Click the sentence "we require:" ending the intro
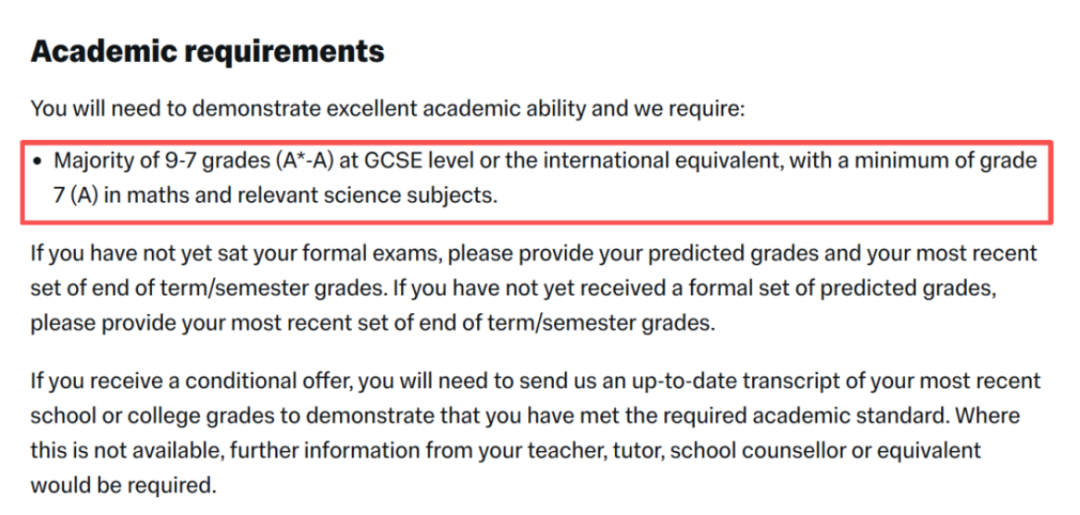 696,108
